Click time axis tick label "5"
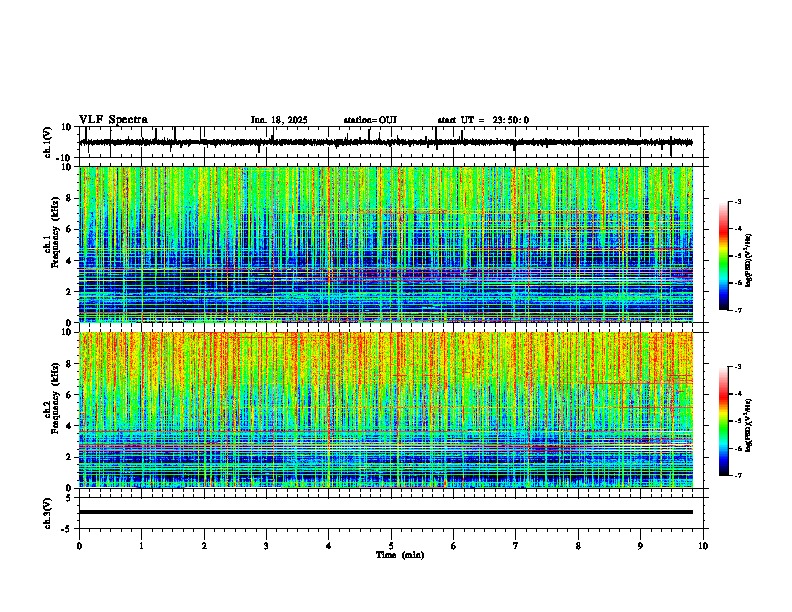The height and width of the screenshot is (612, 792). 391,546
